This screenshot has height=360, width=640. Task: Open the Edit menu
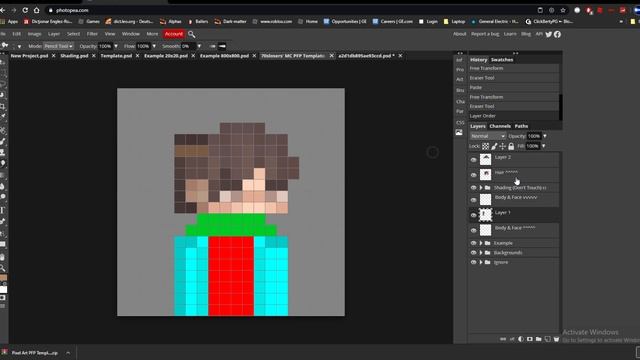point(16,34)
